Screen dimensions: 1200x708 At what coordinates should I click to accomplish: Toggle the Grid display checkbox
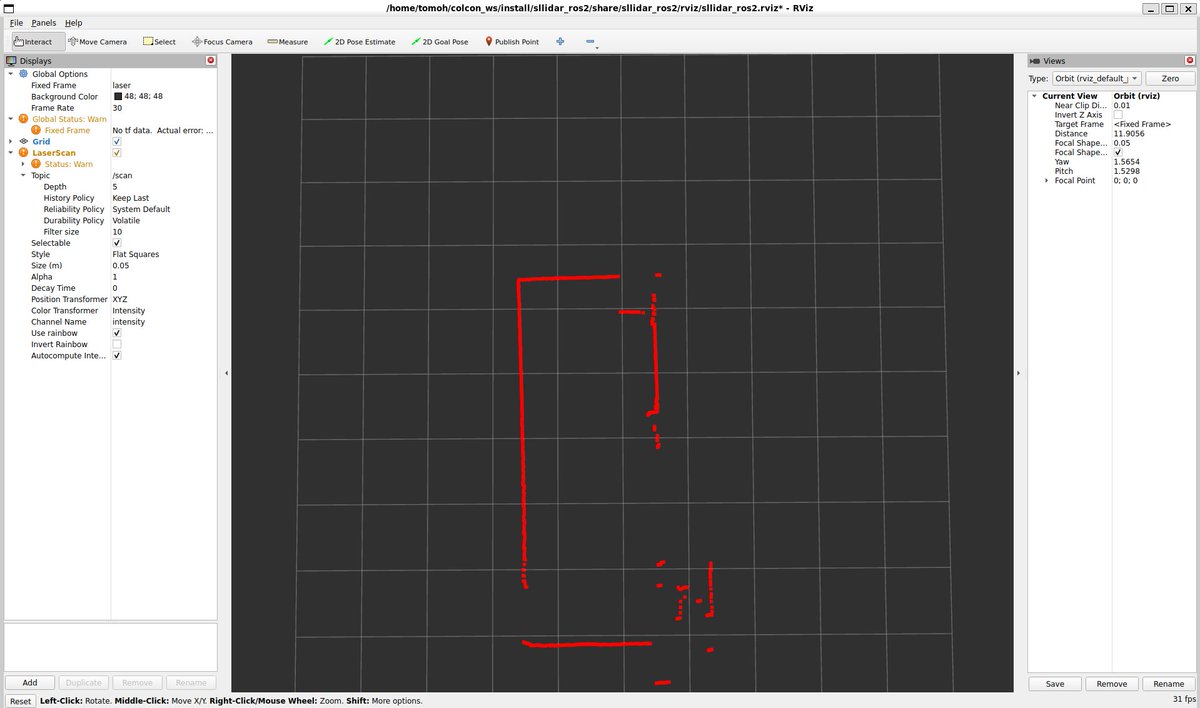pos(117,142)
